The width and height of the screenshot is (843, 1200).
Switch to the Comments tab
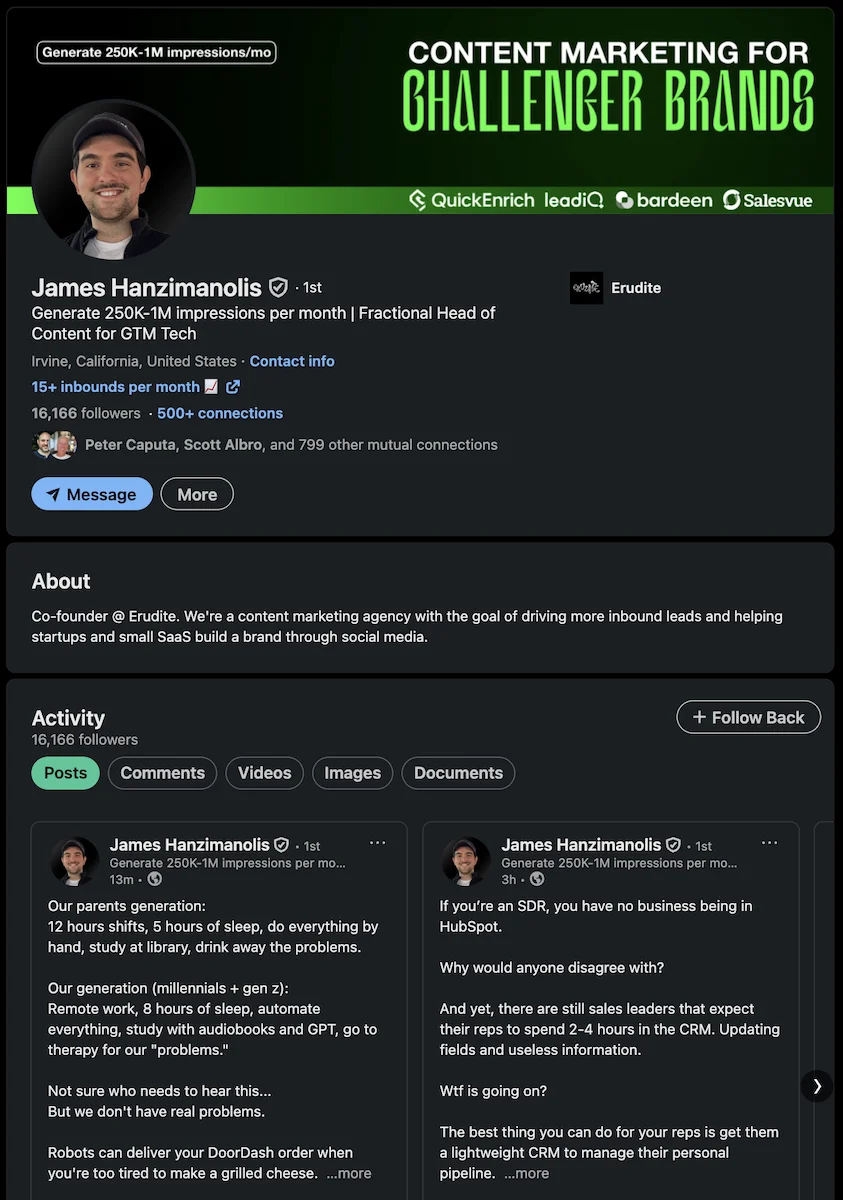point(162,772)
